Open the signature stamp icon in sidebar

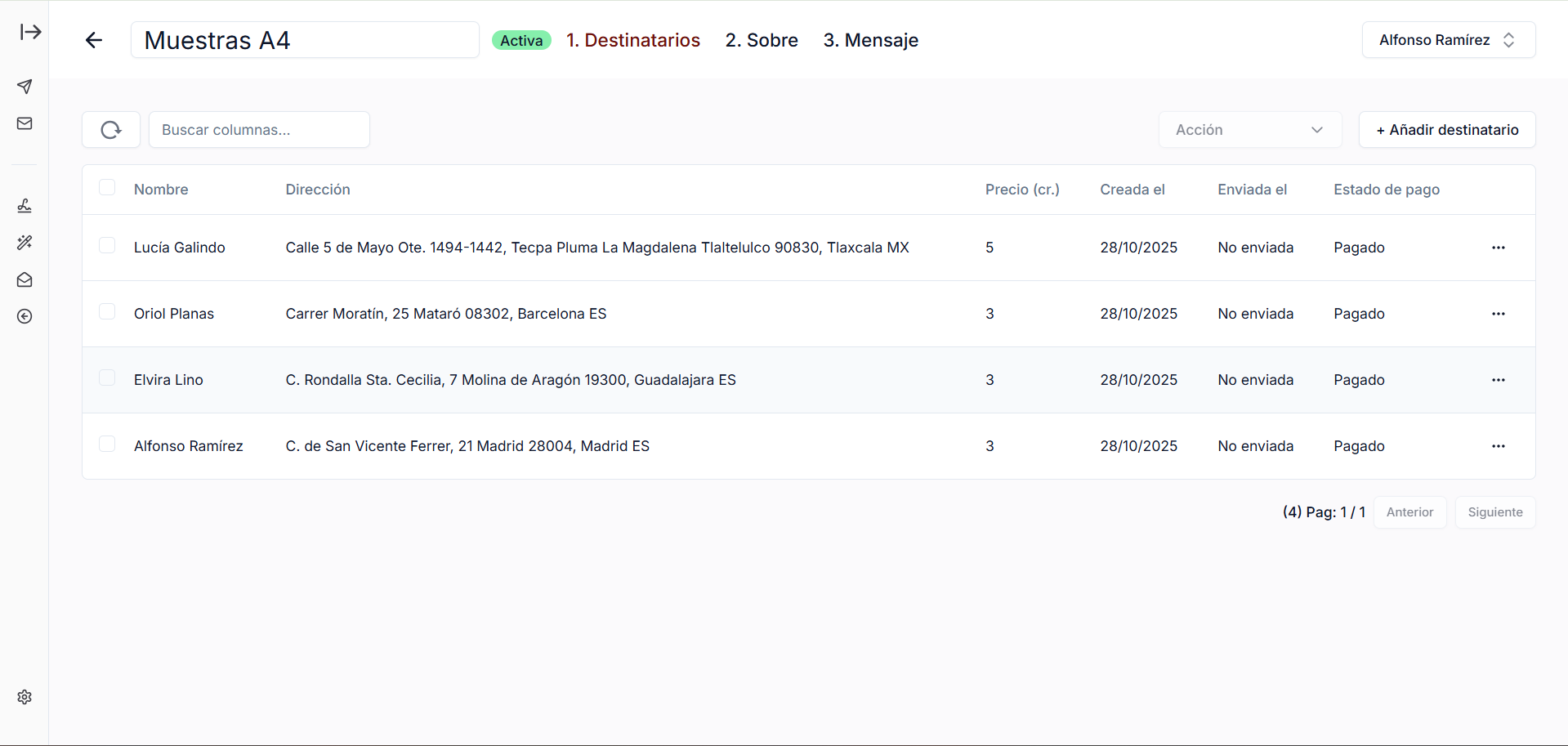[25, 206]
